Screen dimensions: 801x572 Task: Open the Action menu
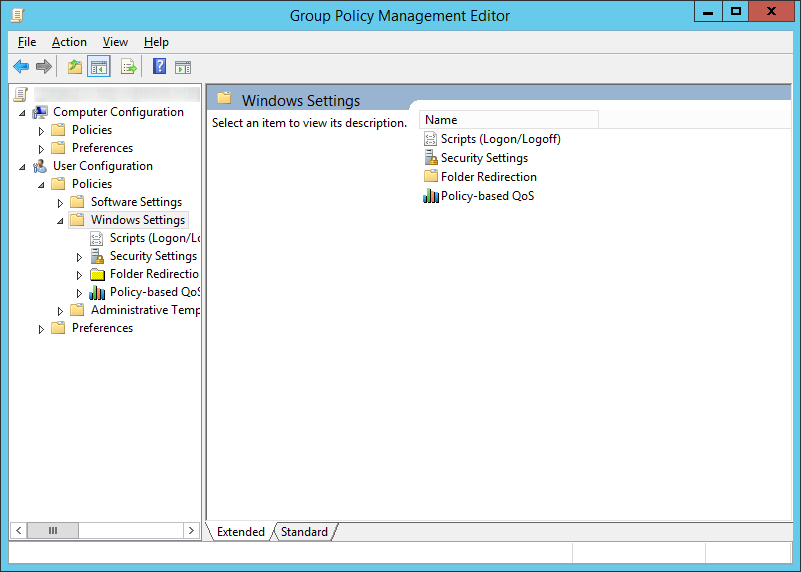[x=69, y=42]
